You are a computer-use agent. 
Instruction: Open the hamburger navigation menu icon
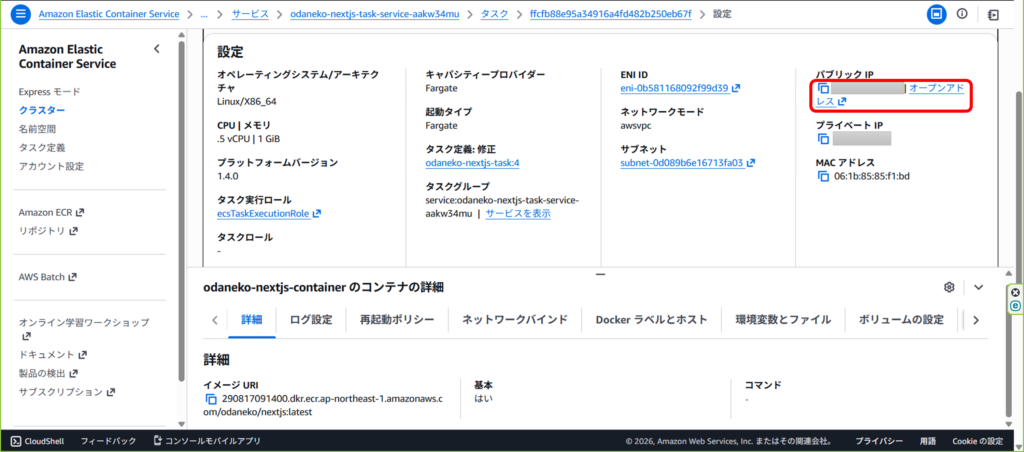20,15
